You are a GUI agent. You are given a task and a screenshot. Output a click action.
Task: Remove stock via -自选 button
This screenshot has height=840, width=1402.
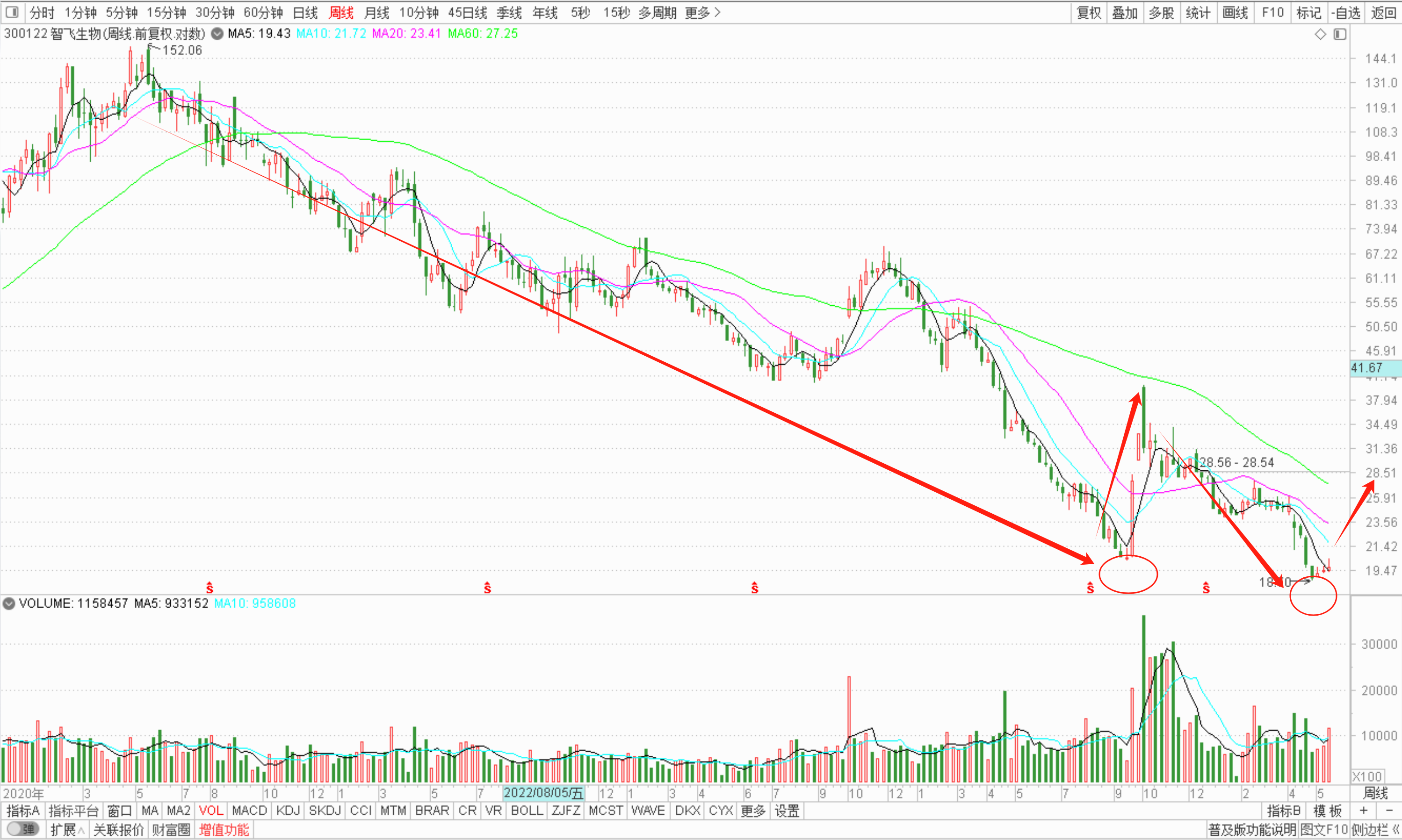pos(1345,13)
